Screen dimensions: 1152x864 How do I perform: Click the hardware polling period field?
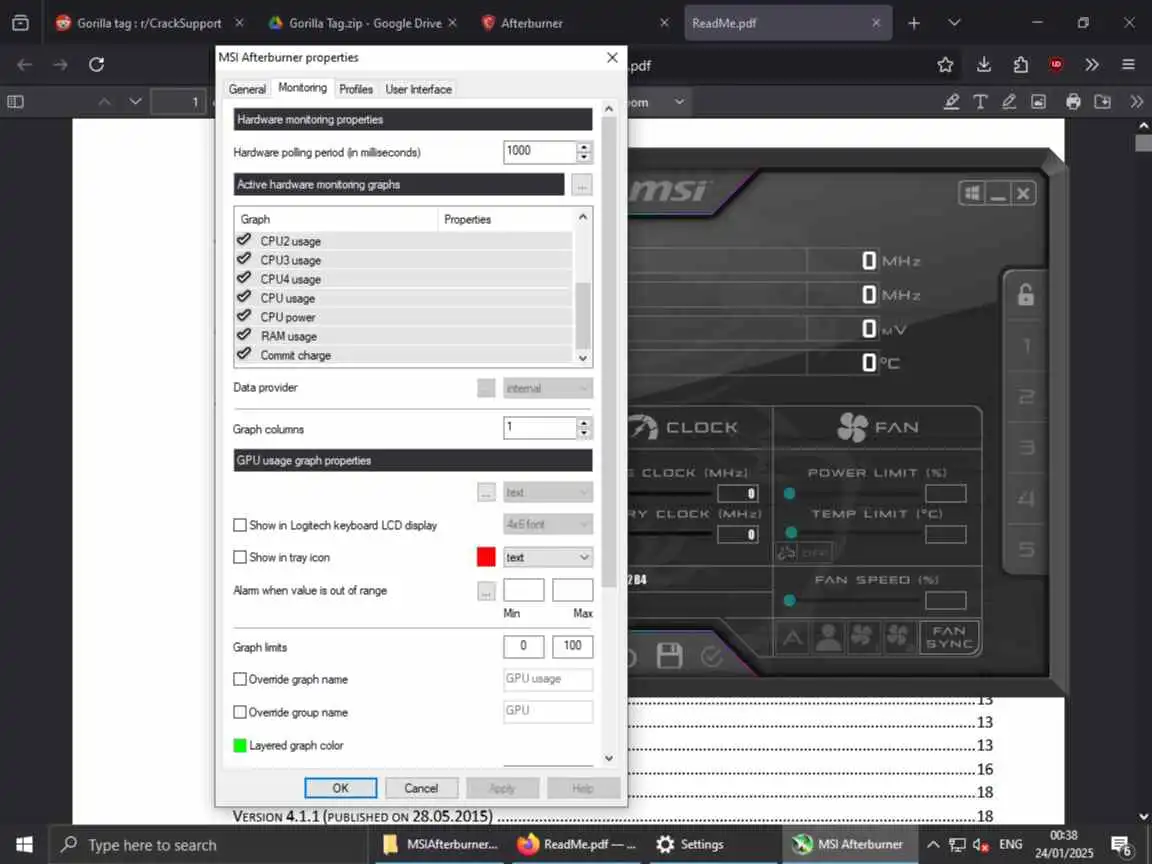[x=540, y=151]
